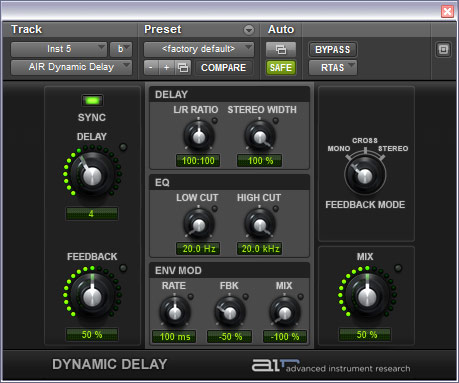459x383 pixels.
Task: Select the previous preset with minus button
Action: [x=151, y=68]
